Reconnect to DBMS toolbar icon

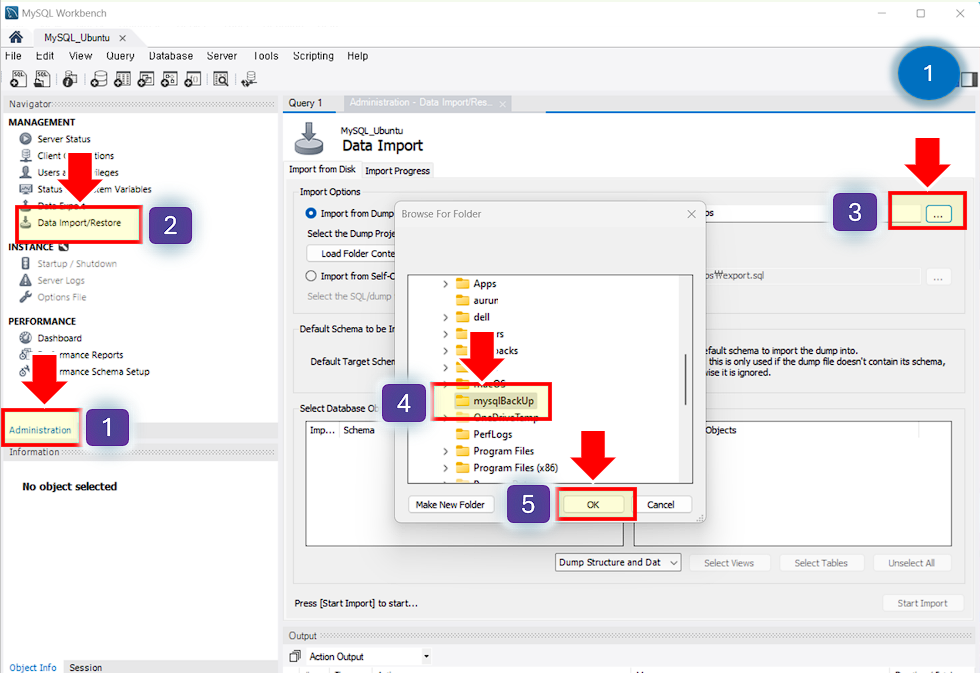pyautogui.click(x=249, y=79)
